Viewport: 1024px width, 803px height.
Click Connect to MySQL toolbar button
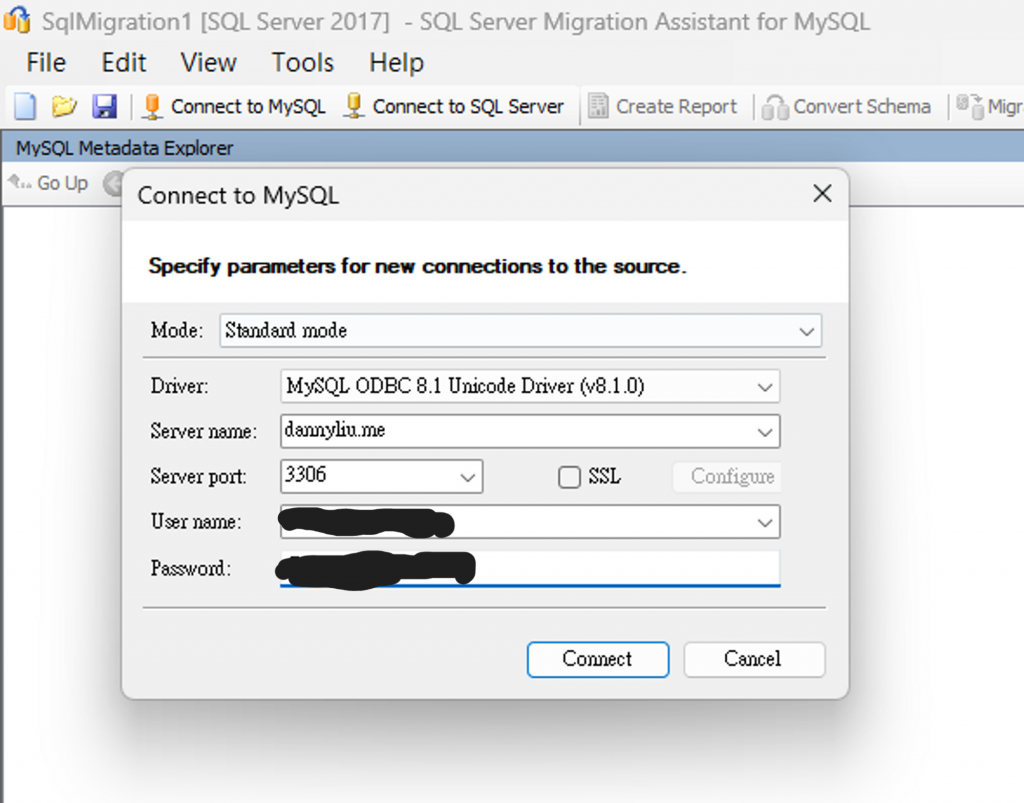(x=234, y=106)
